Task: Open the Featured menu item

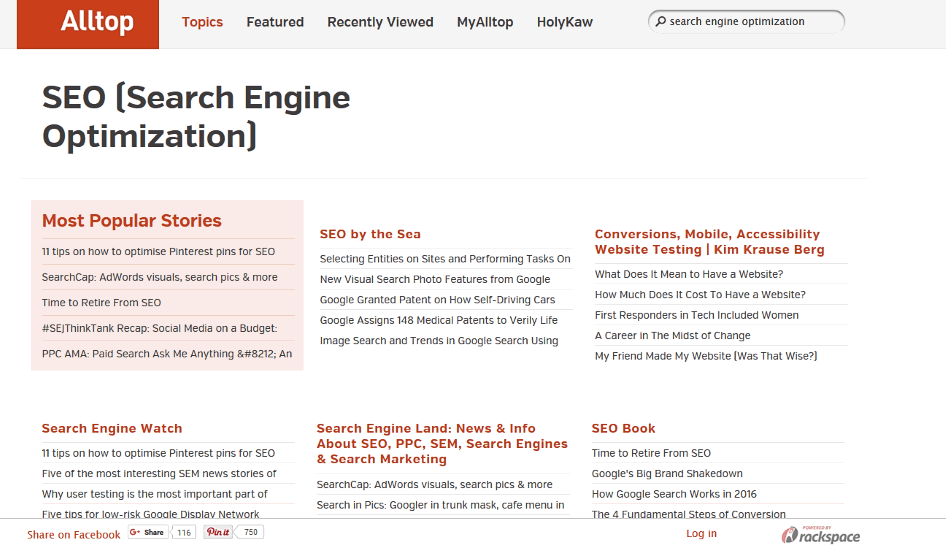Action: pos(275,22)
